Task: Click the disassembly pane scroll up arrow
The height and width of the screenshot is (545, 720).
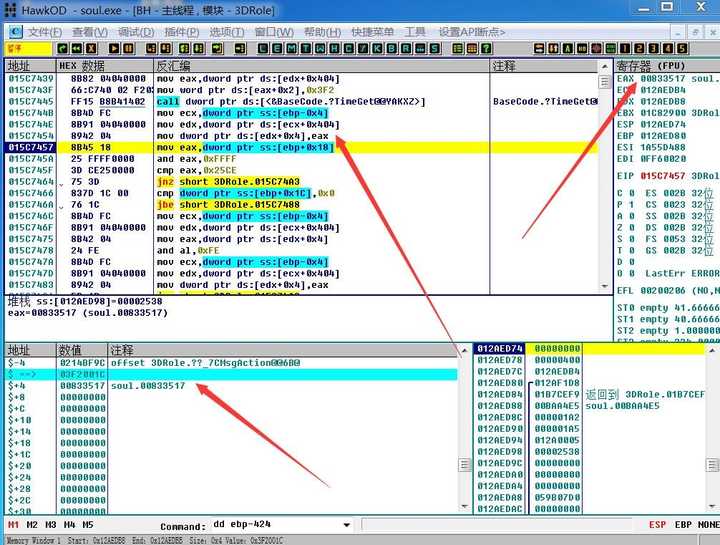Action: click(x=604, y=67)
